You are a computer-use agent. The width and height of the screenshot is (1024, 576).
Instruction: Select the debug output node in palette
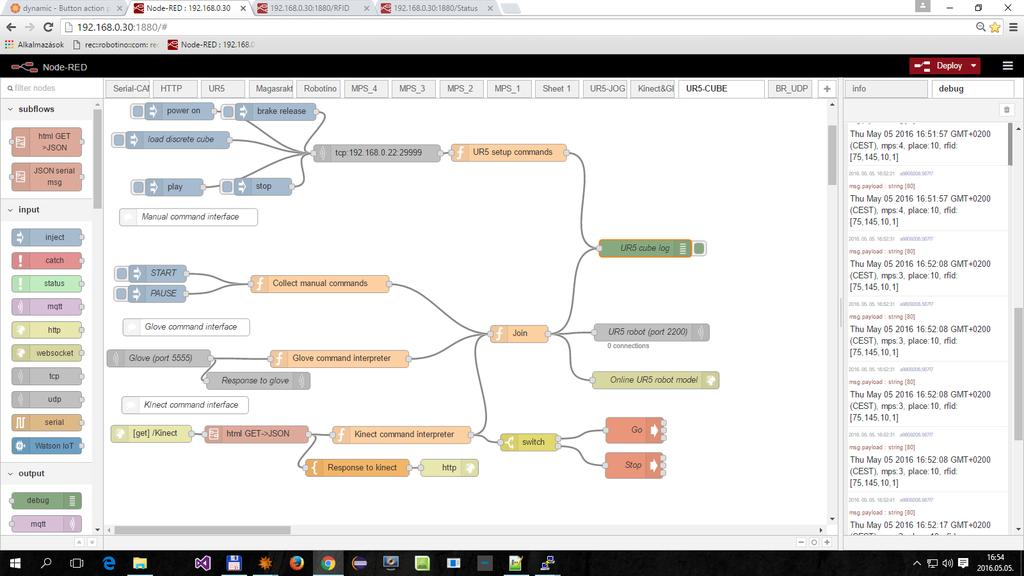click(46, 500)
